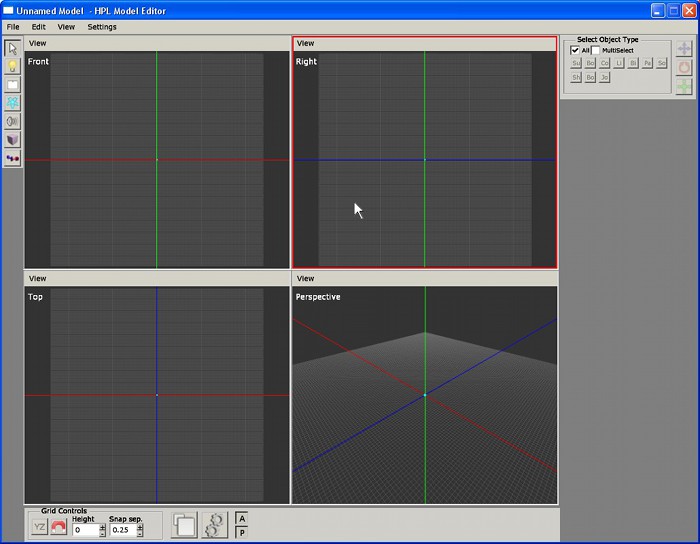Screen dimensions: 700x544
Task: Click the green scale tool icon
Action: 684,87
